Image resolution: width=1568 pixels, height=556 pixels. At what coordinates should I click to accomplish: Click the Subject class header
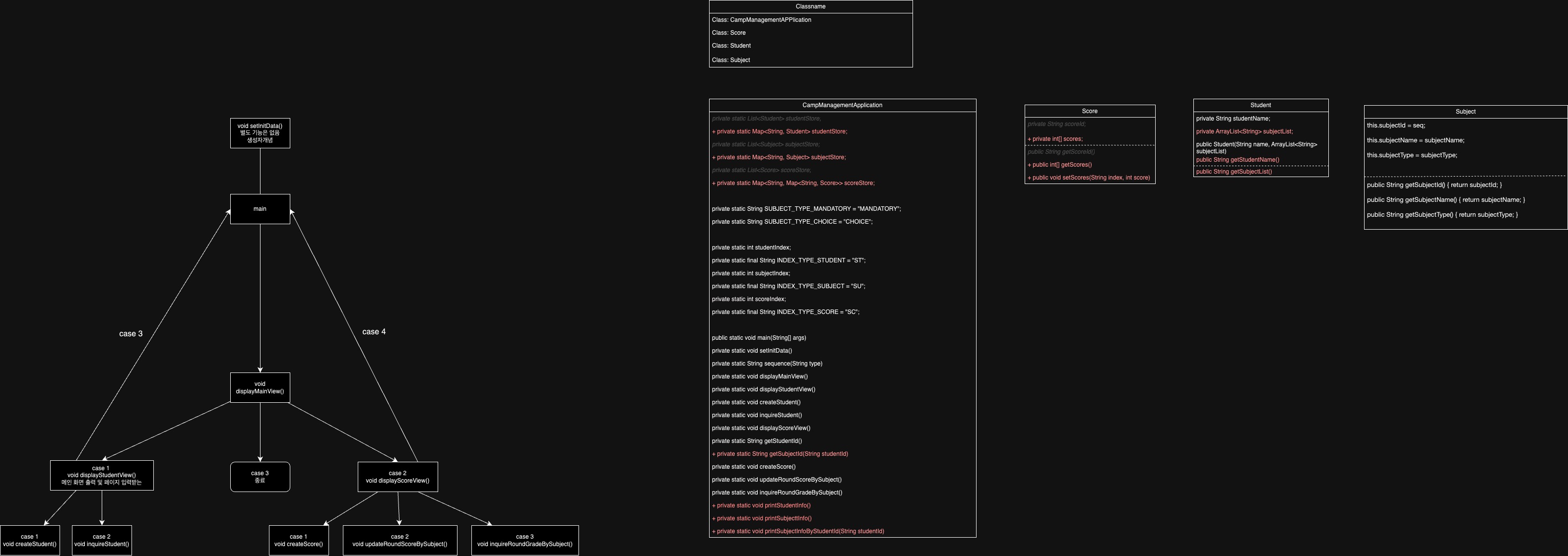[1465, 111]
